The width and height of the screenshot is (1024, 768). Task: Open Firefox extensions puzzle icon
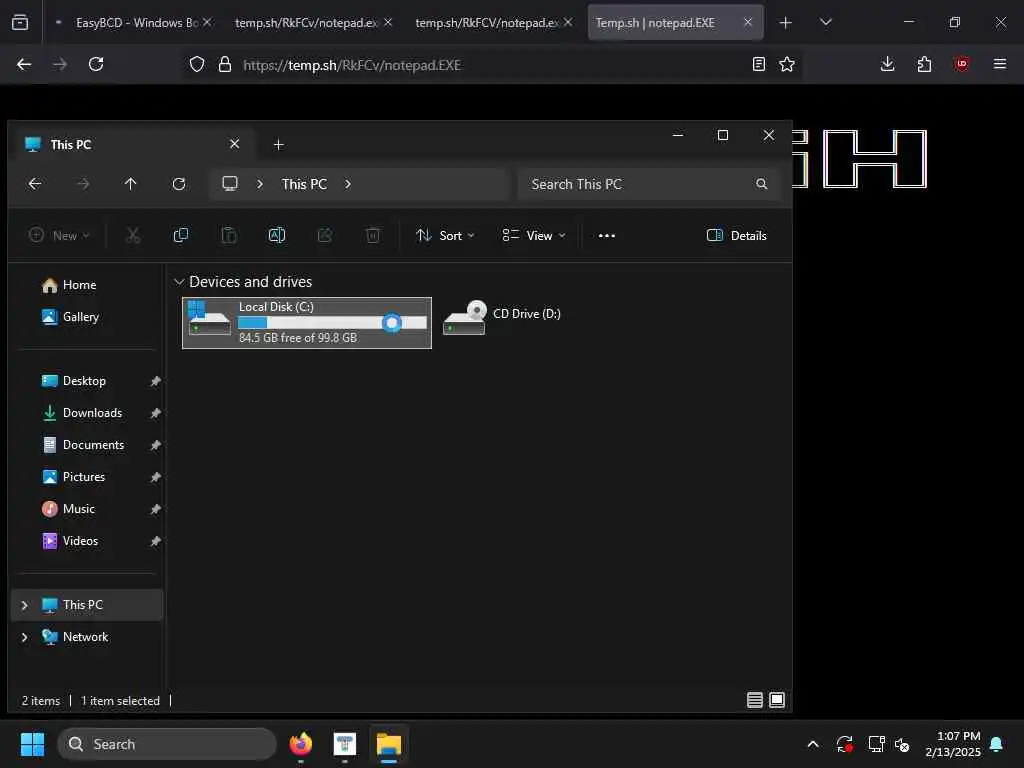pos(924,64)
